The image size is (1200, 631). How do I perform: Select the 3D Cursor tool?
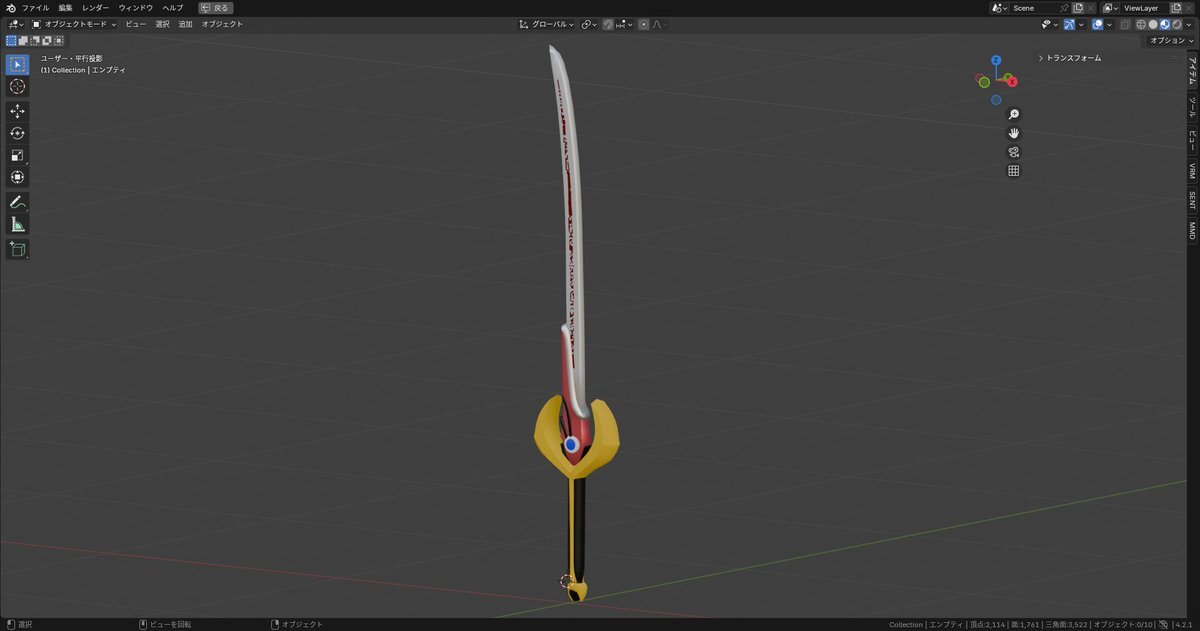[17, 87]
